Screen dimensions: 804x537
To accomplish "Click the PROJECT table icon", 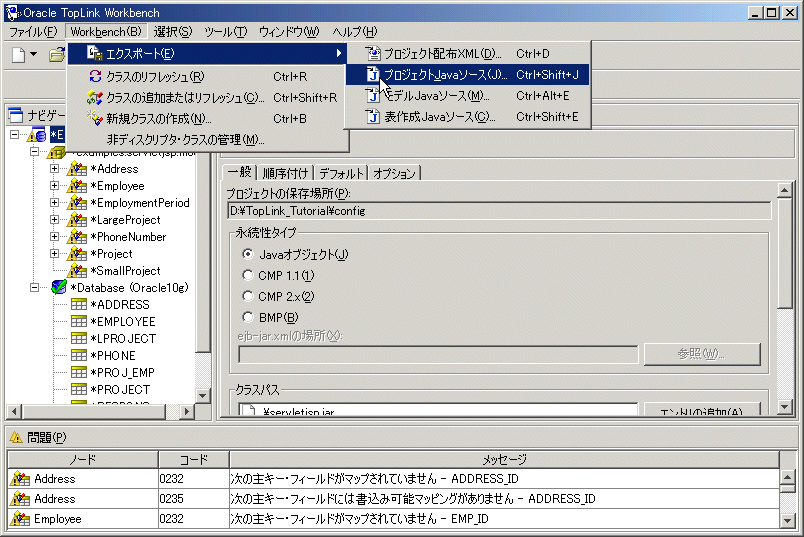I will (79, 389).
